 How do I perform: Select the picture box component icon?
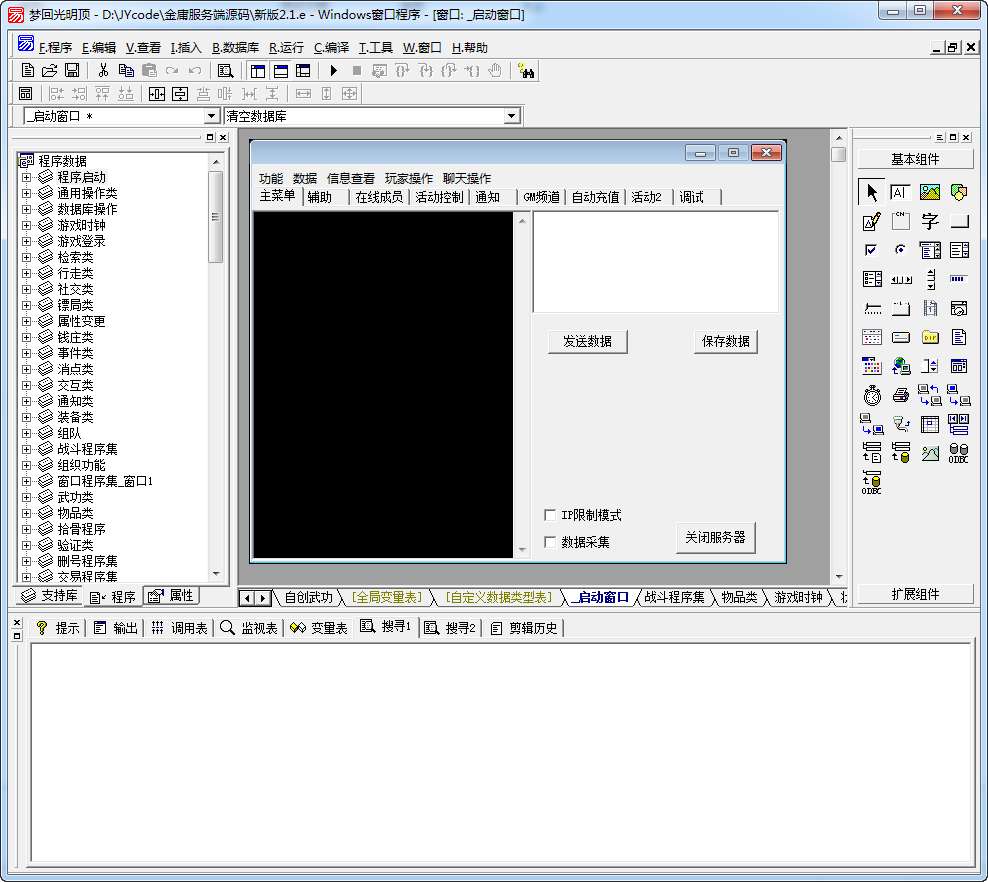tap(930, 192)
